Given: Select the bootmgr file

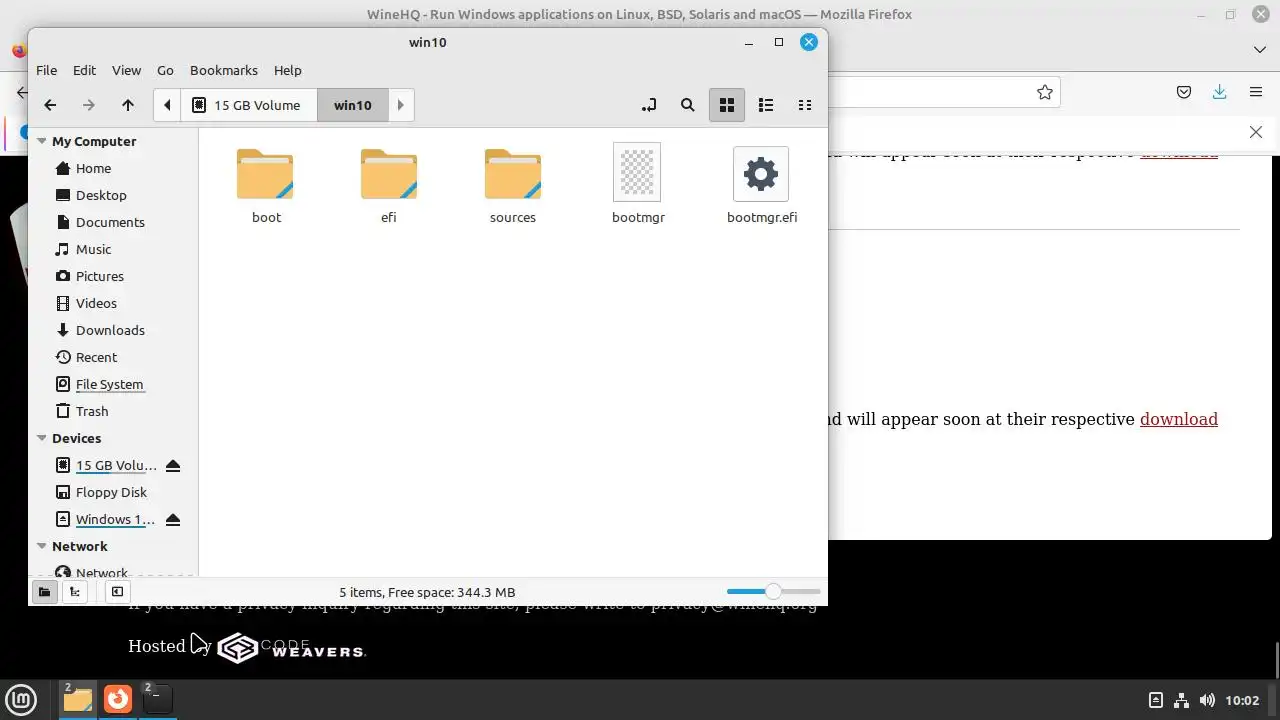Looking at the screenshot, I should coord(638,186).
